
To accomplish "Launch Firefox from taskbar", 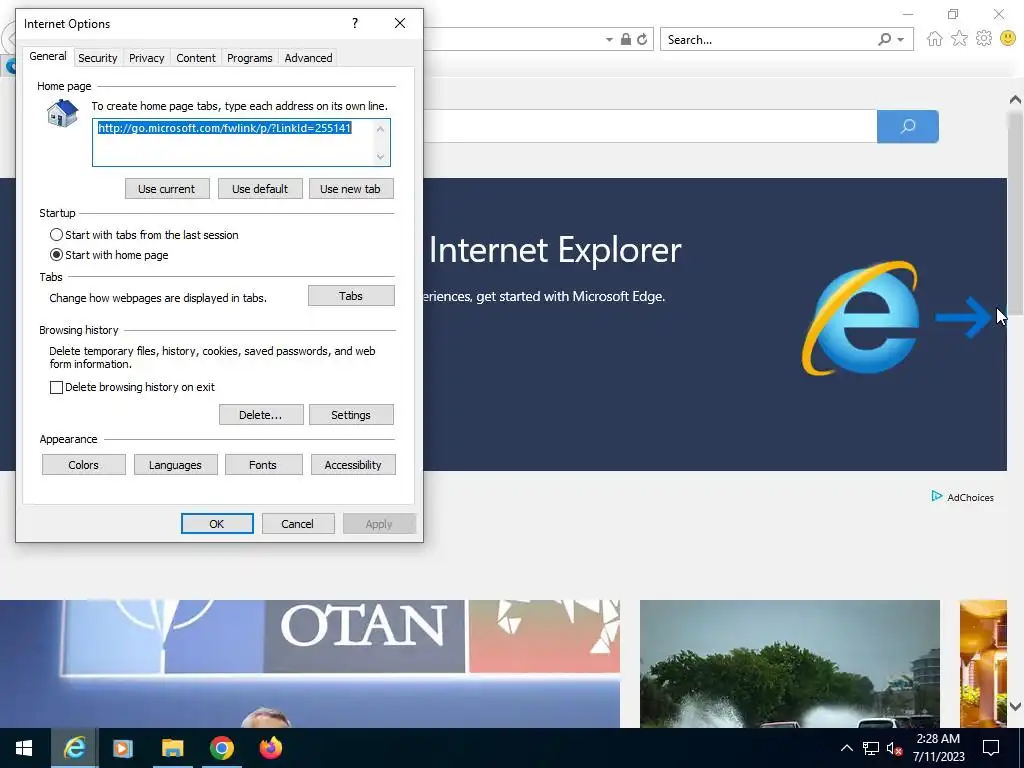I will pyautogui.click(x=270, y=748).
